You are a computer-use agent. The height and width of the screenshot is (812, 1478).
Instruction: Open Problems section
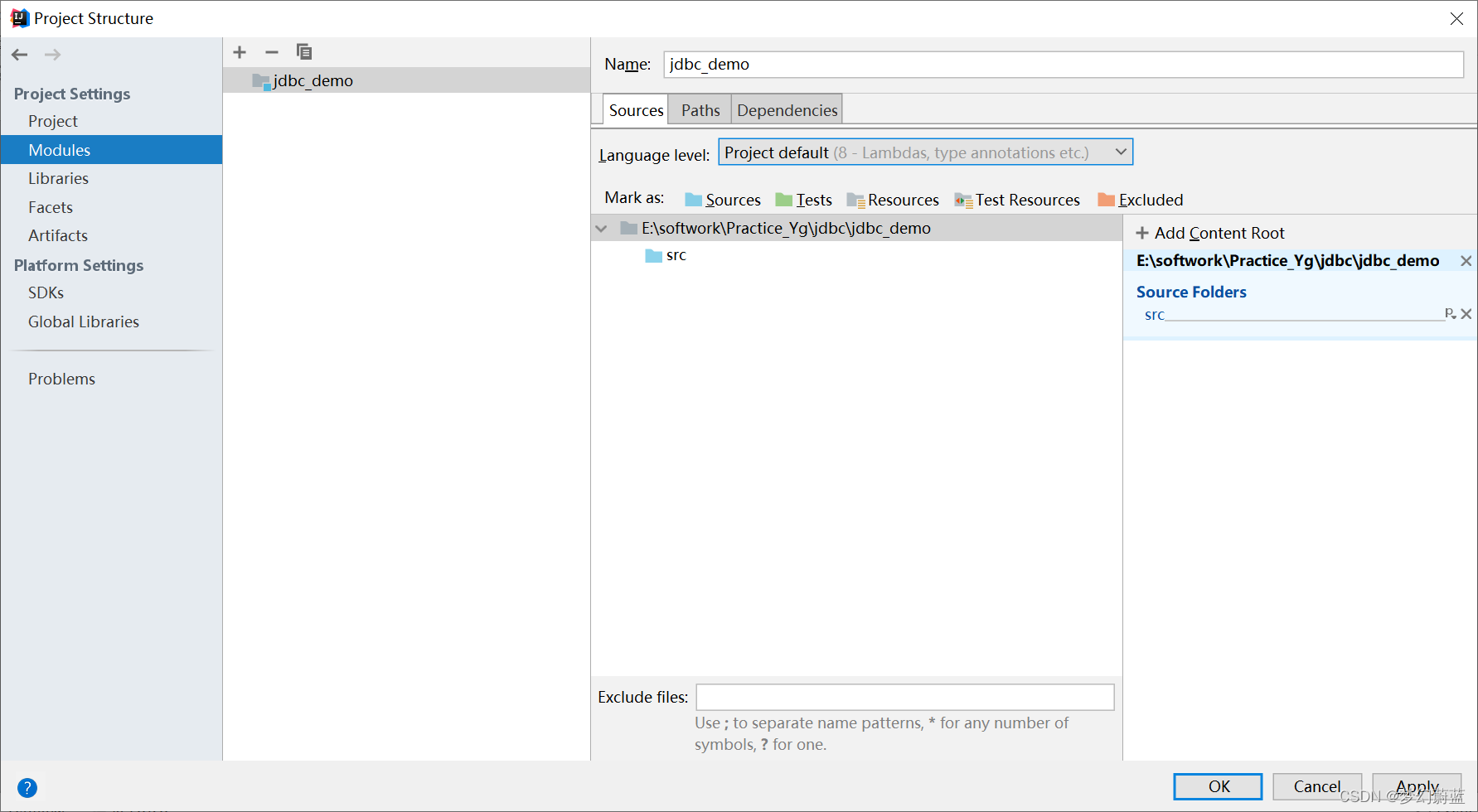61,379
